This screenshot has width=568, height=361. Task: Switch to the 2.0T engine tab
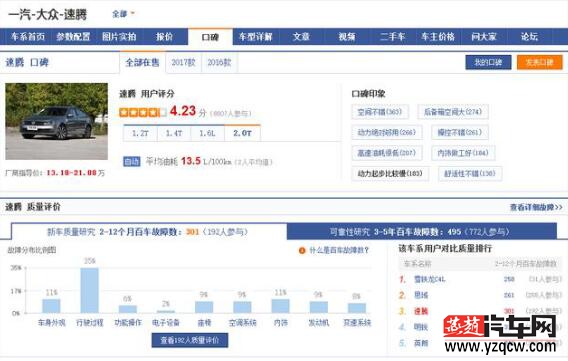click(x=242, y=133)
